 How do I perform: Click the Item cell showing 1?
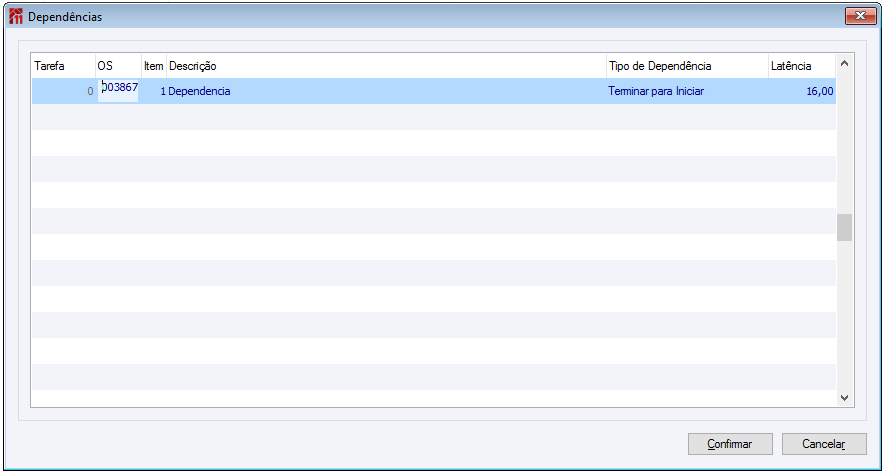154,91
